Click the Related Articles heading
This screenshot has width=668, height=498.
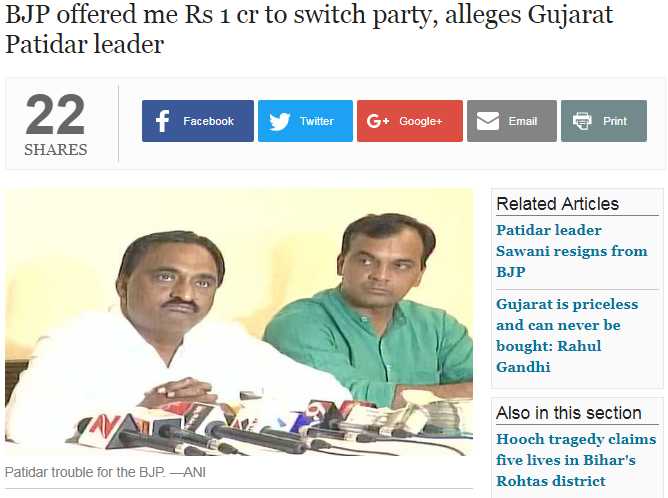557,204
